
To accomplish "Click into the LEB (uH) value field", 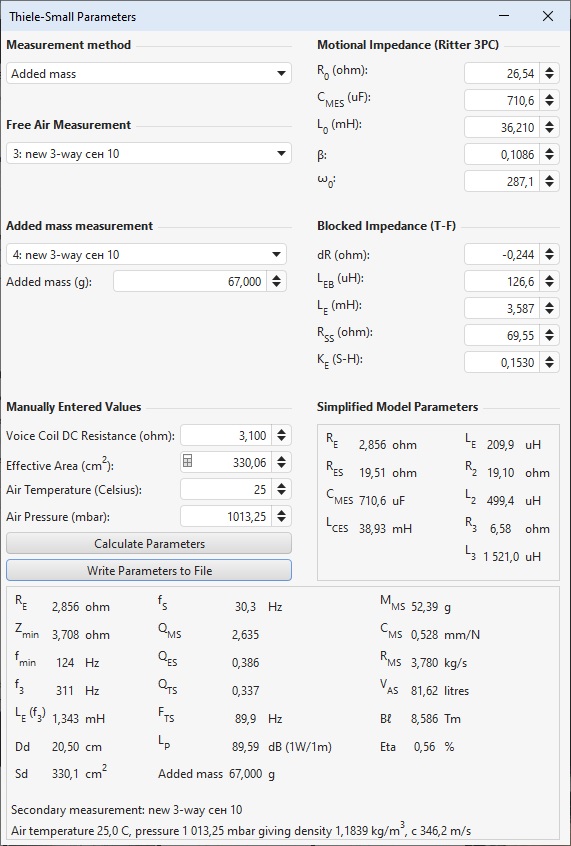I will 502,281.
